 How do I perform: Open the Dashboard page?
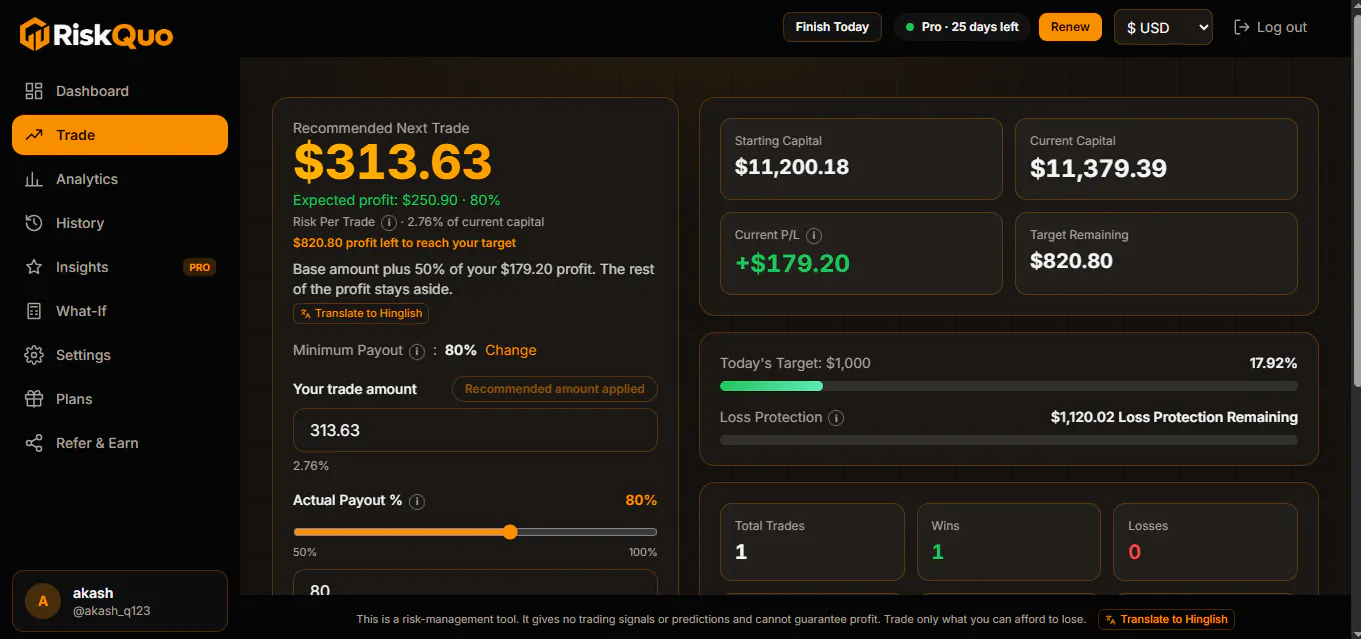(x=120, y=91)
